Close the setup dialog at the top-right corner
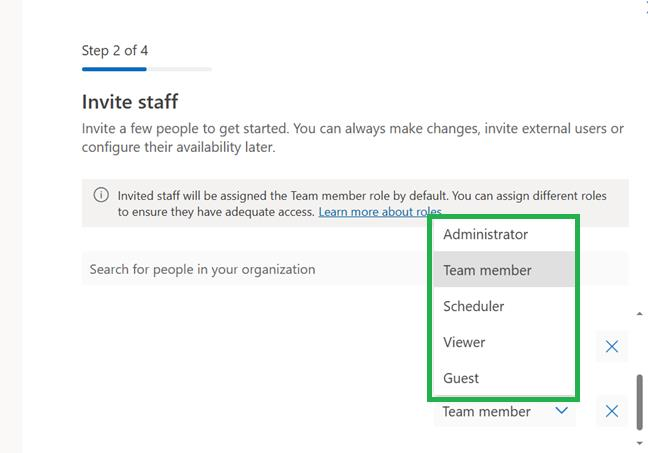 [644, 5]
